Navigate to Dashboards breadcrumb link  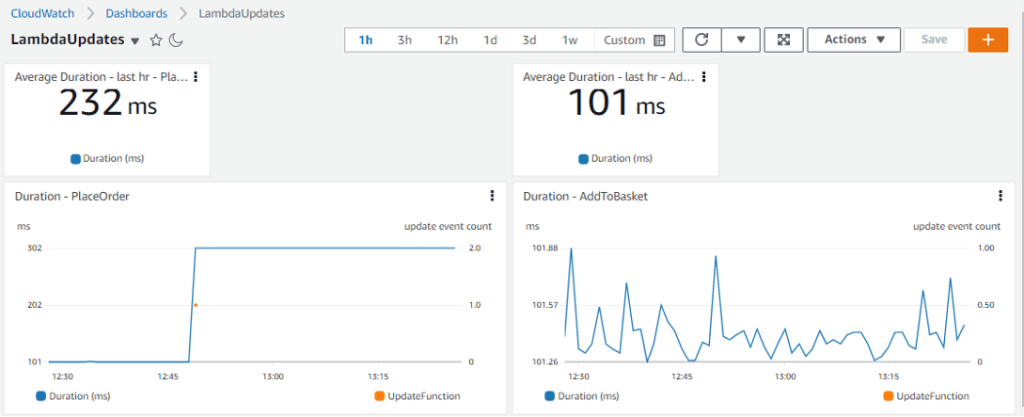[135, 14]
